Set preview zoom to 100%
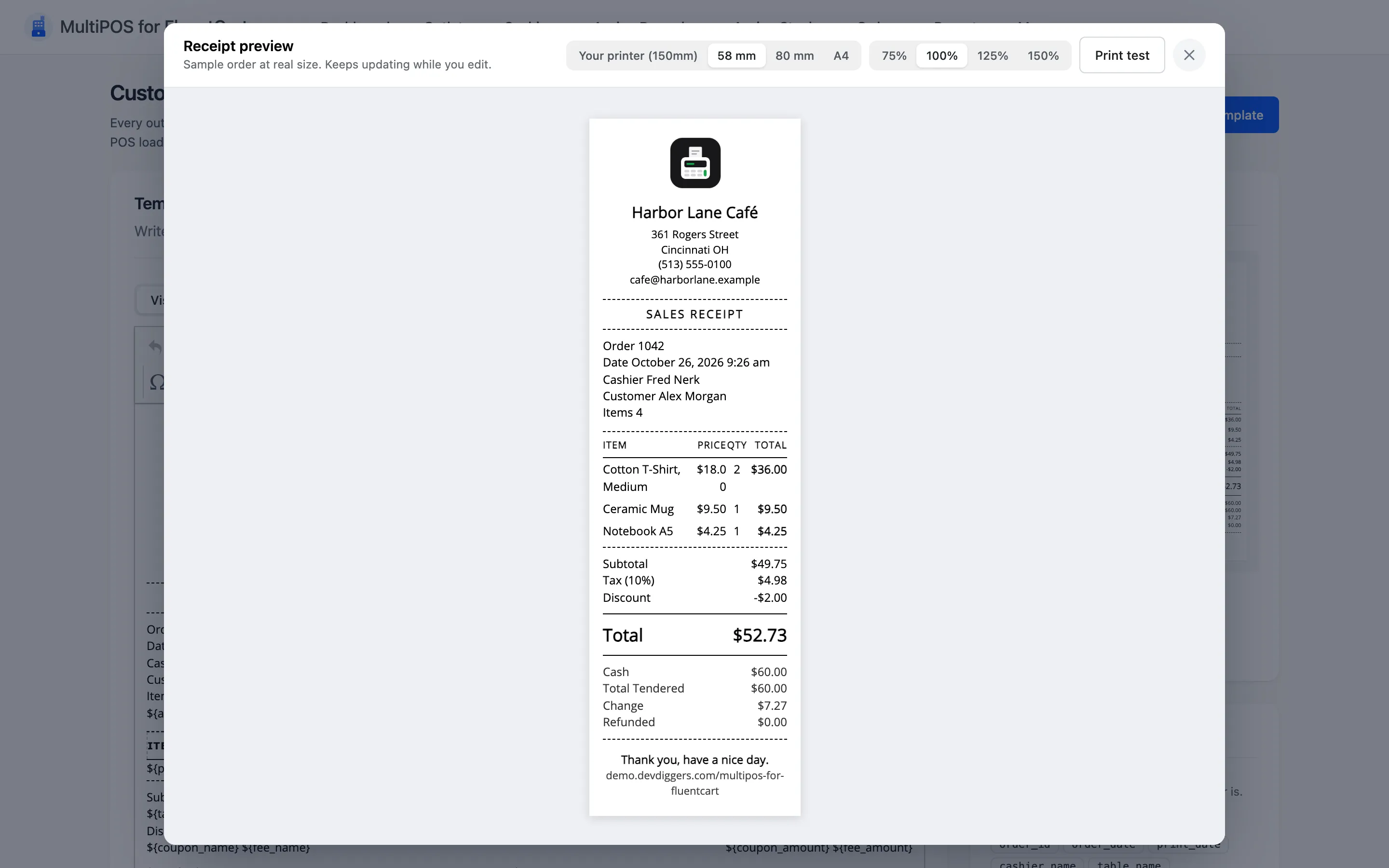Screen dimensions: 1389x868 (941, 55)
